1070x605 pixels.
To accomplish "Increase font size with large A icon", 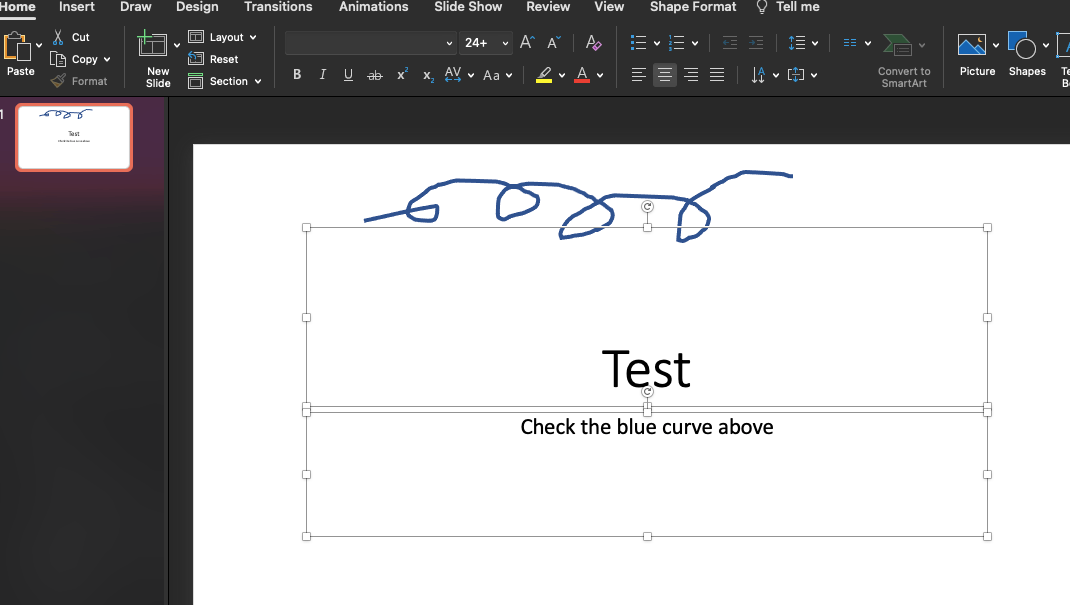I will (527, 42).
